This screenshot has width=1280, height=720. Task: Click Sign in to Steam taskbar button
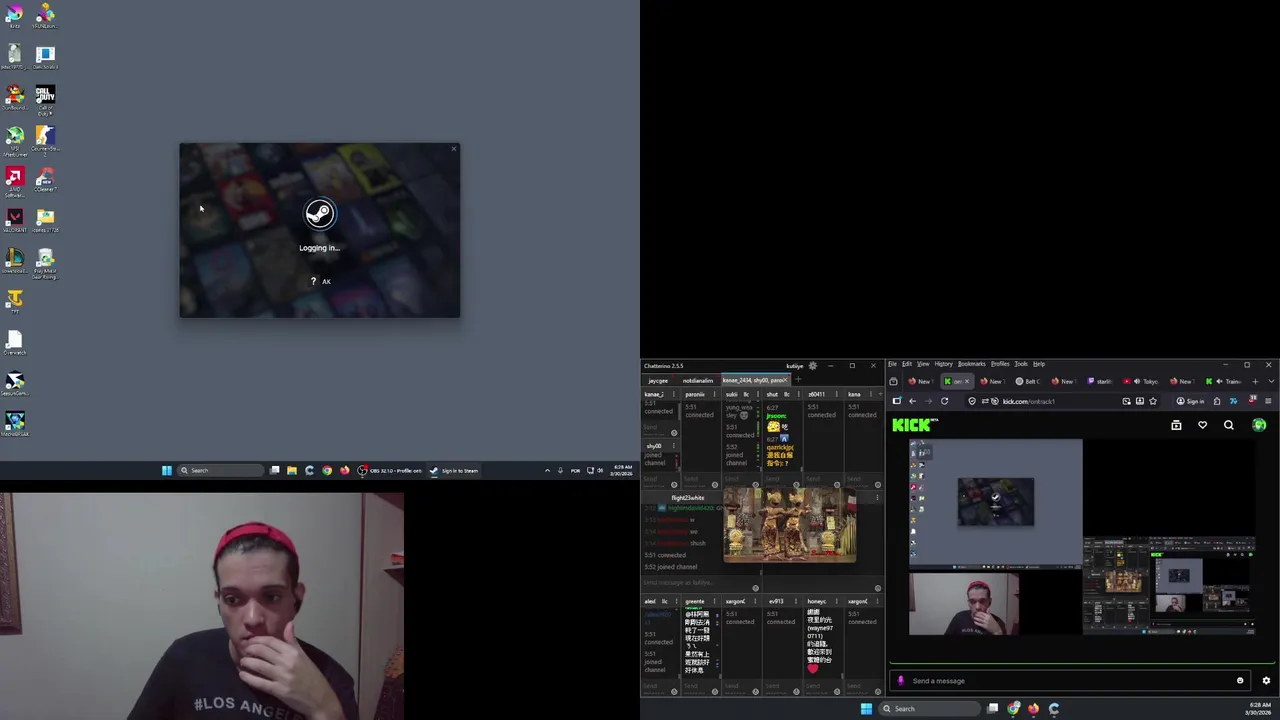[454, 470]
